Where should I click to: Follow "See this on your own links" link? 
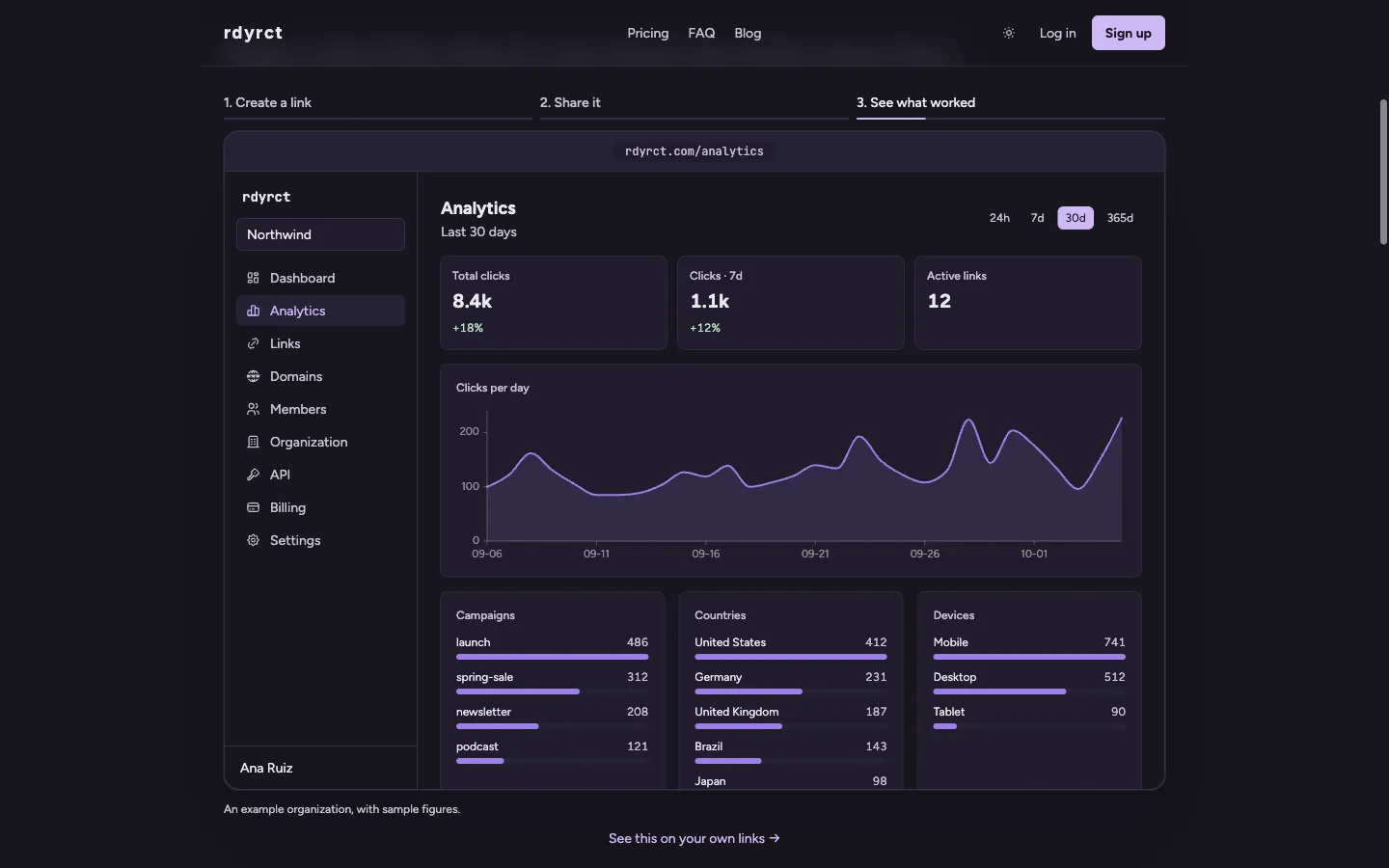click(694, 838)
